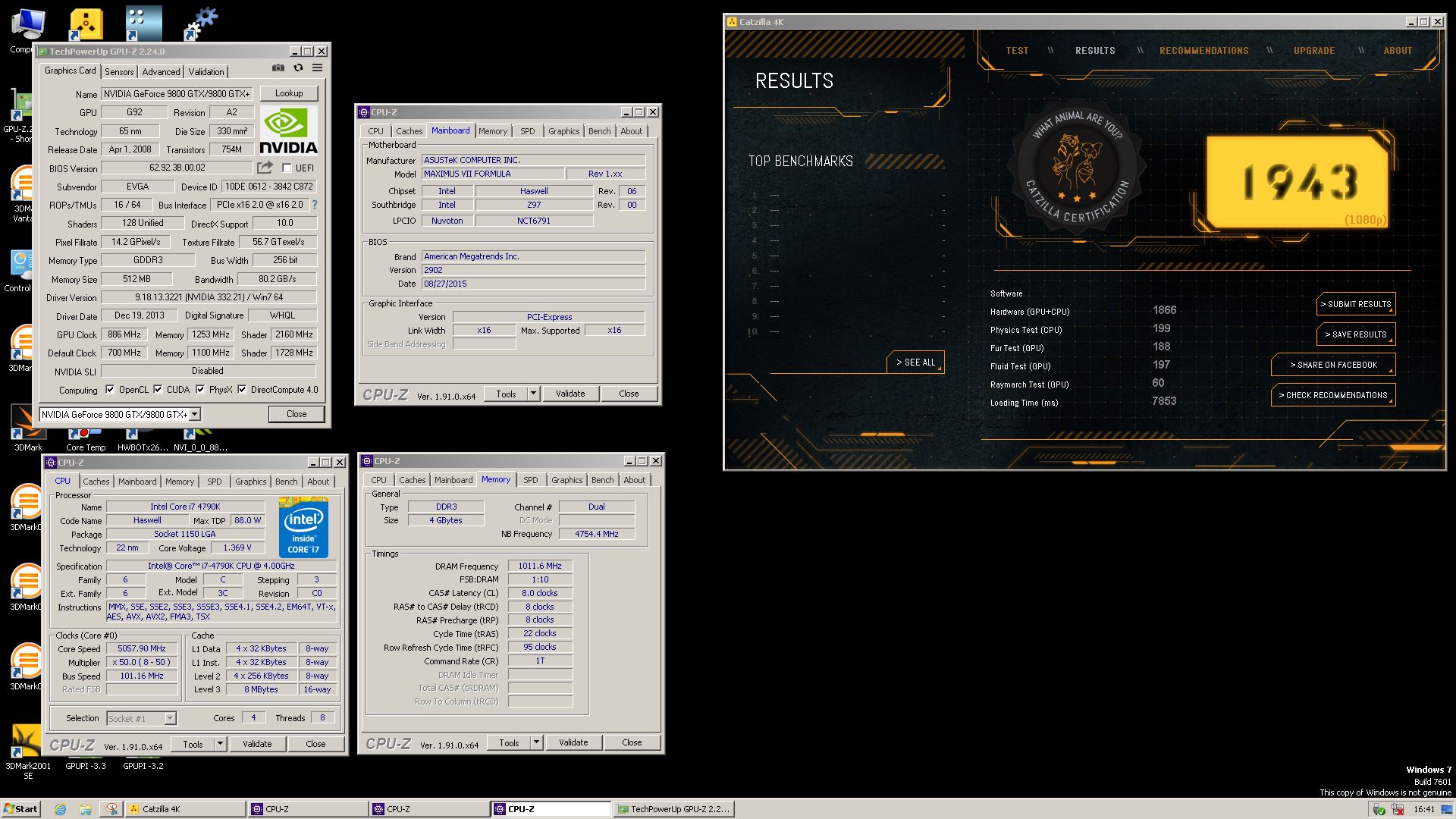Screen dimensions: 1456x819
Task: Open UPGRADE tab in Catzilla
Action: click(1314, 51)
